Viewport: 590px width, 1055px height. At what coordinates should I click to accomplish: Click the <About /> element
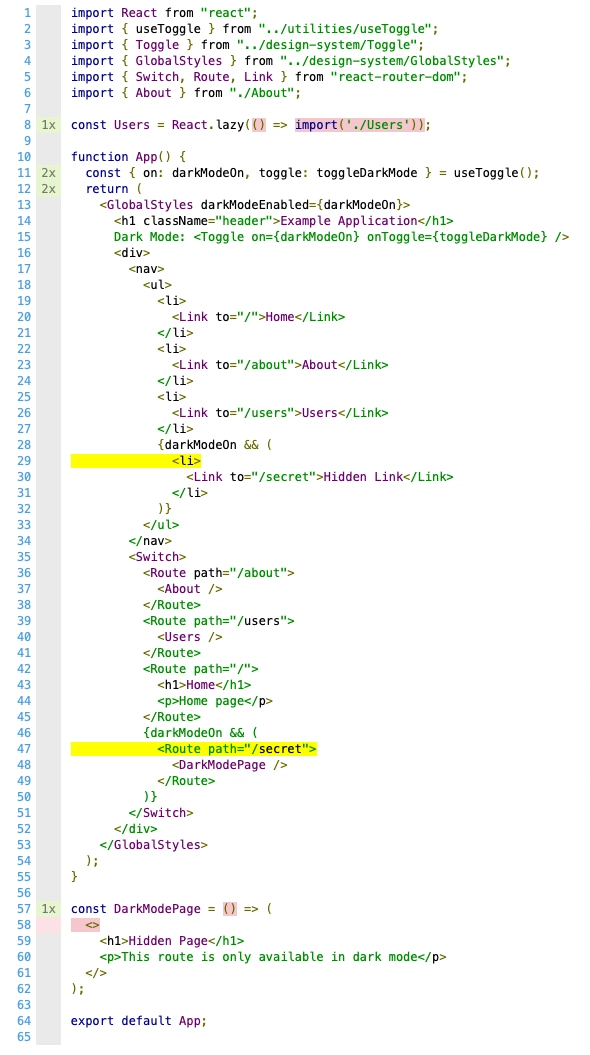pos(190,589)
